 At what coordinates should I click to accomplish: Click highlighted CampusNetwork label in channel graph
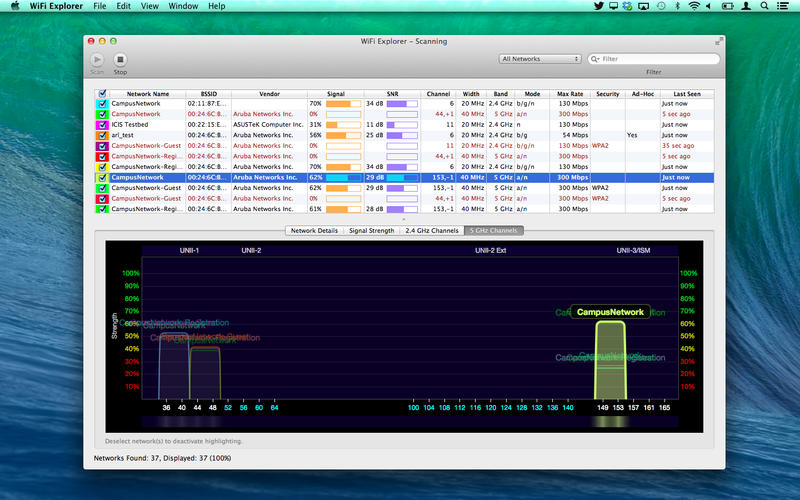click(x=610, y=312)
